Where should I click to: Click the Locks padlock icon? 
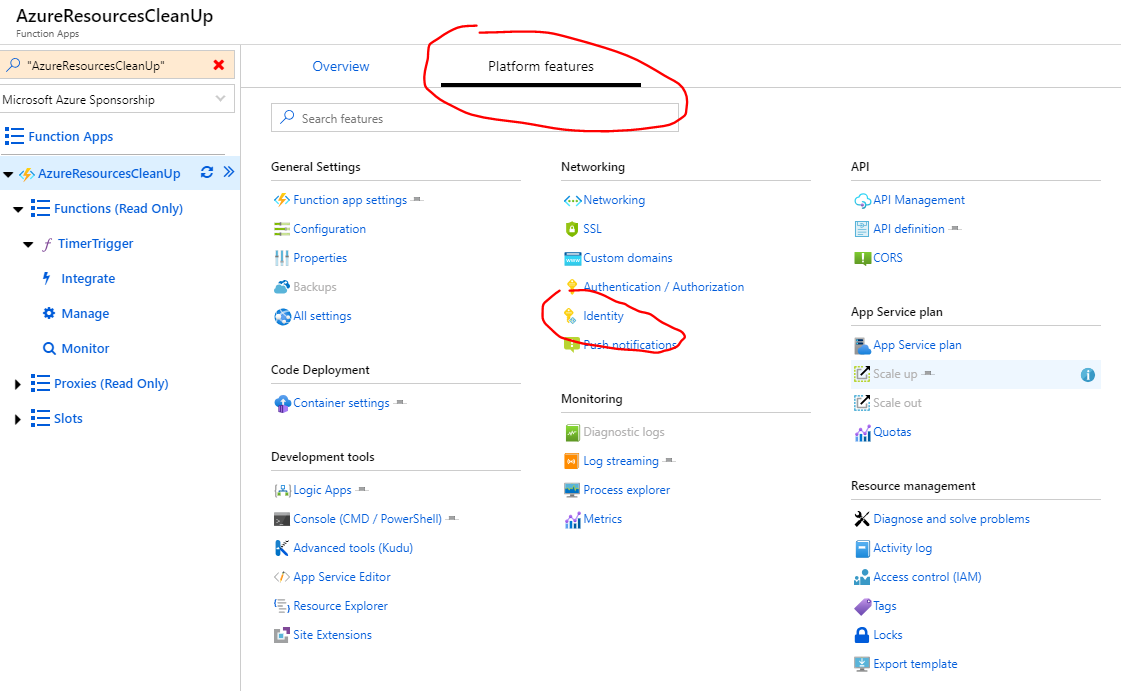click(x=862, y=635)
